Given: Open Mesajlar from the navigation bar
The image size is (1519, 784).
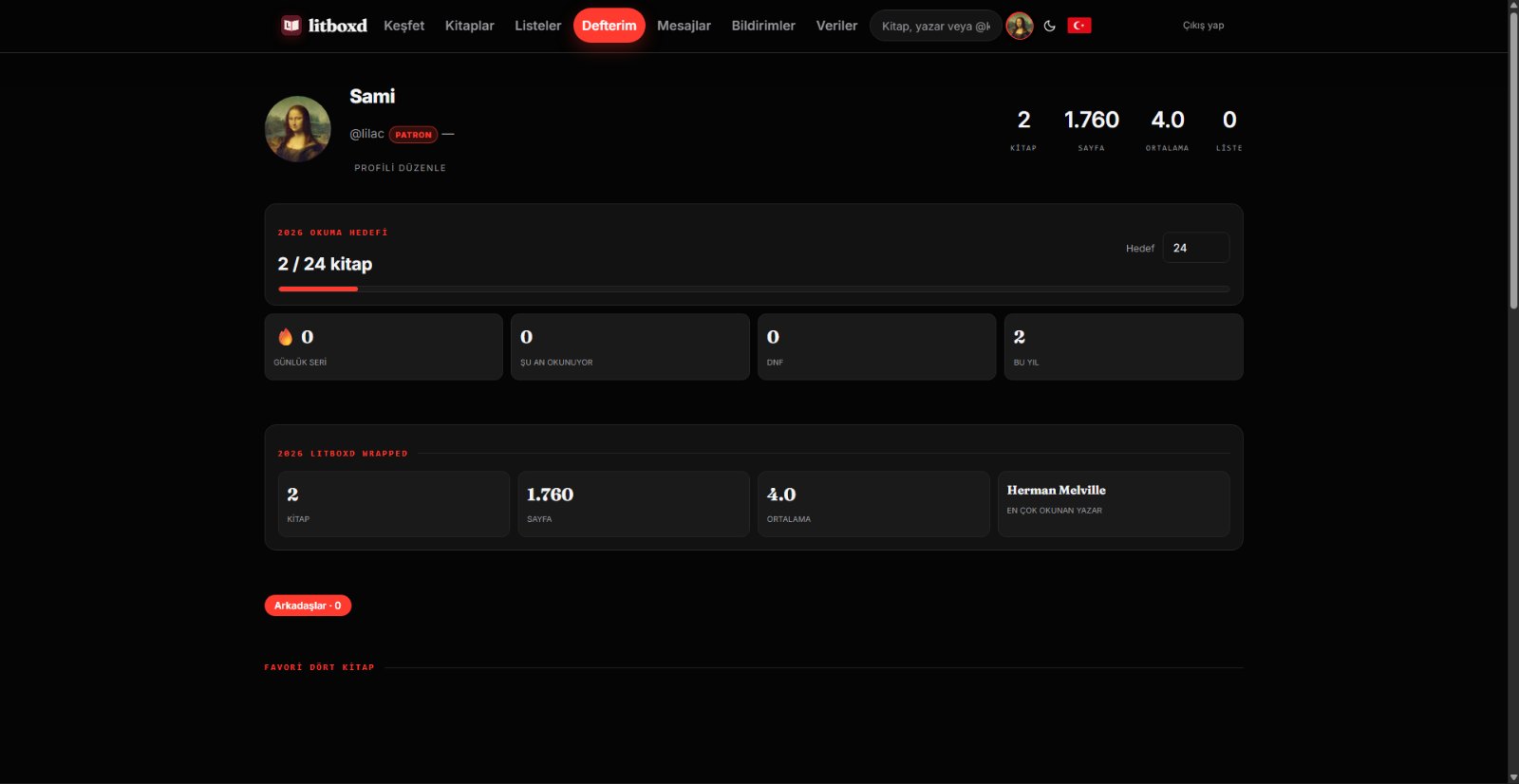Looking at the screenshot, I should click(684, 26).
